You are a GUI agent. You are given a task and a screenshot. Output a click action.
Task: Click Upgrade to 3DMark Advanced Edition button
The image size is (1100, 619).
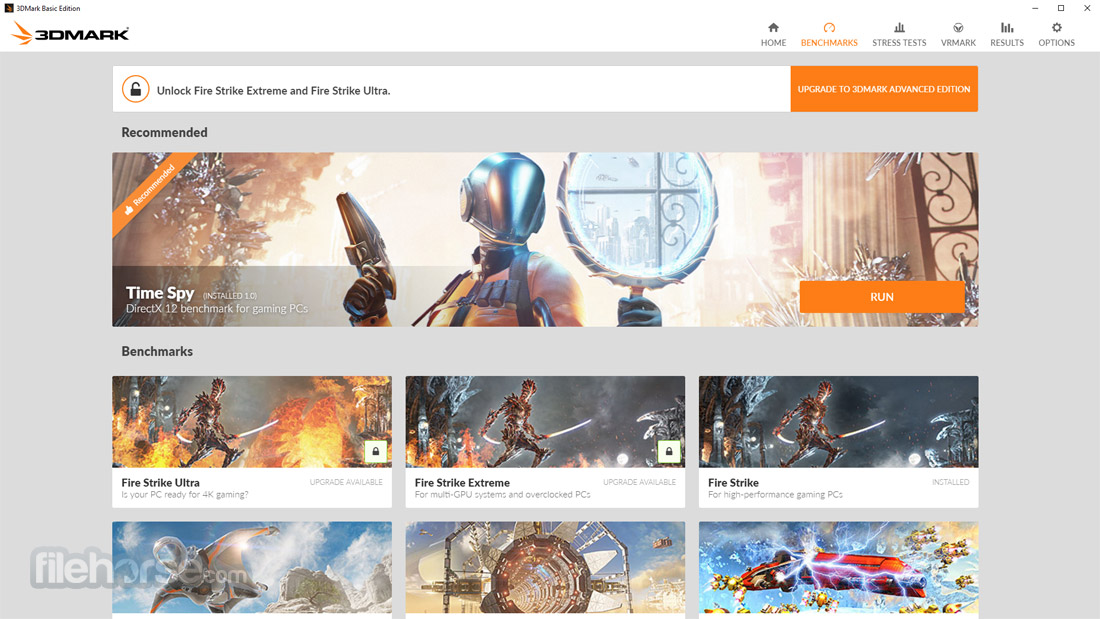(884, 89)
